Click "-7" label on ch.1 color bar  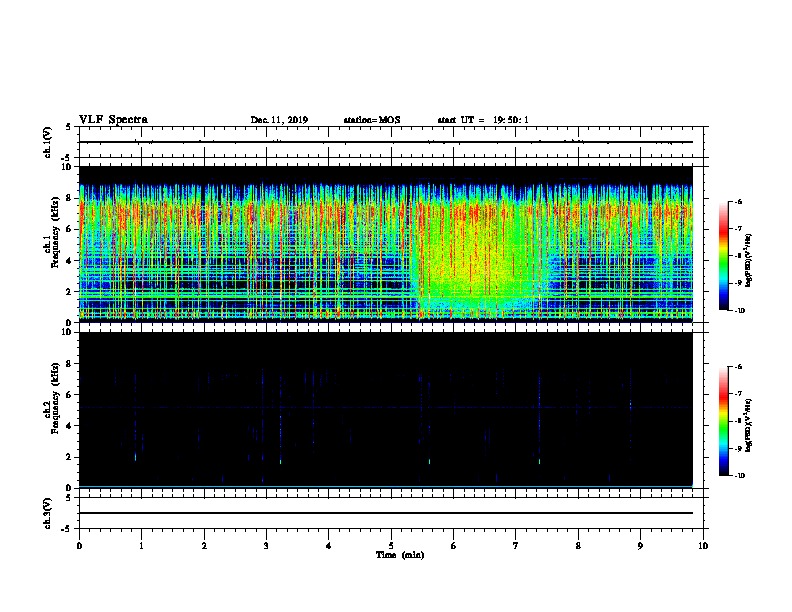(x=738, y=228)
